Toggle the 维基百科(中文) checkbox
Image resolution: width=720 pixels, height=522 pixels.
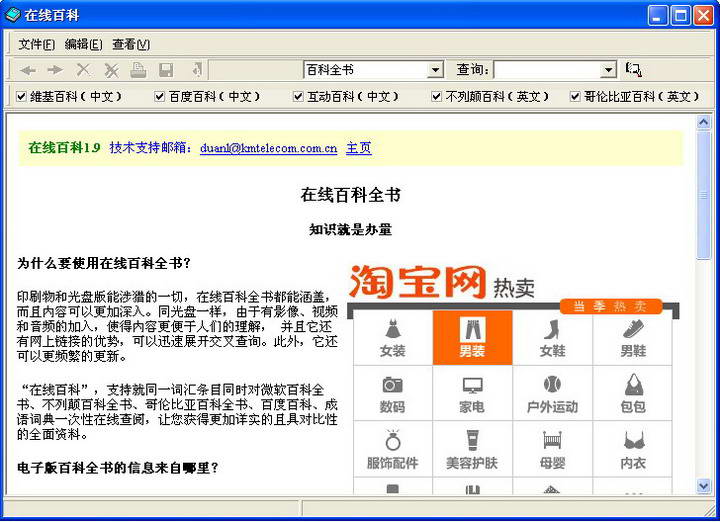[x=22, y=97]
